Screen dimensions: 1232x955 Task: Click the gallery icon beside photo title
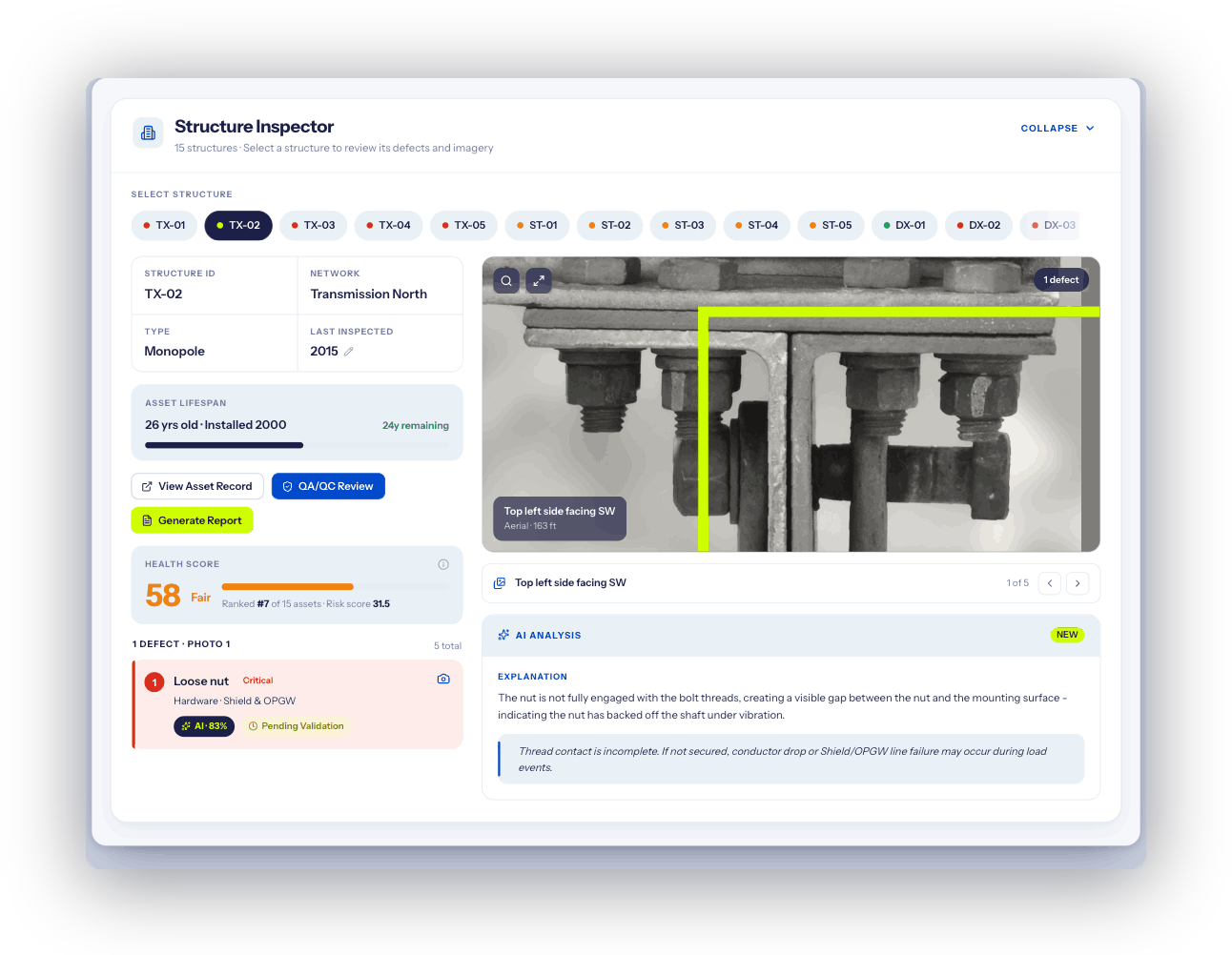[x=500, y=583]
